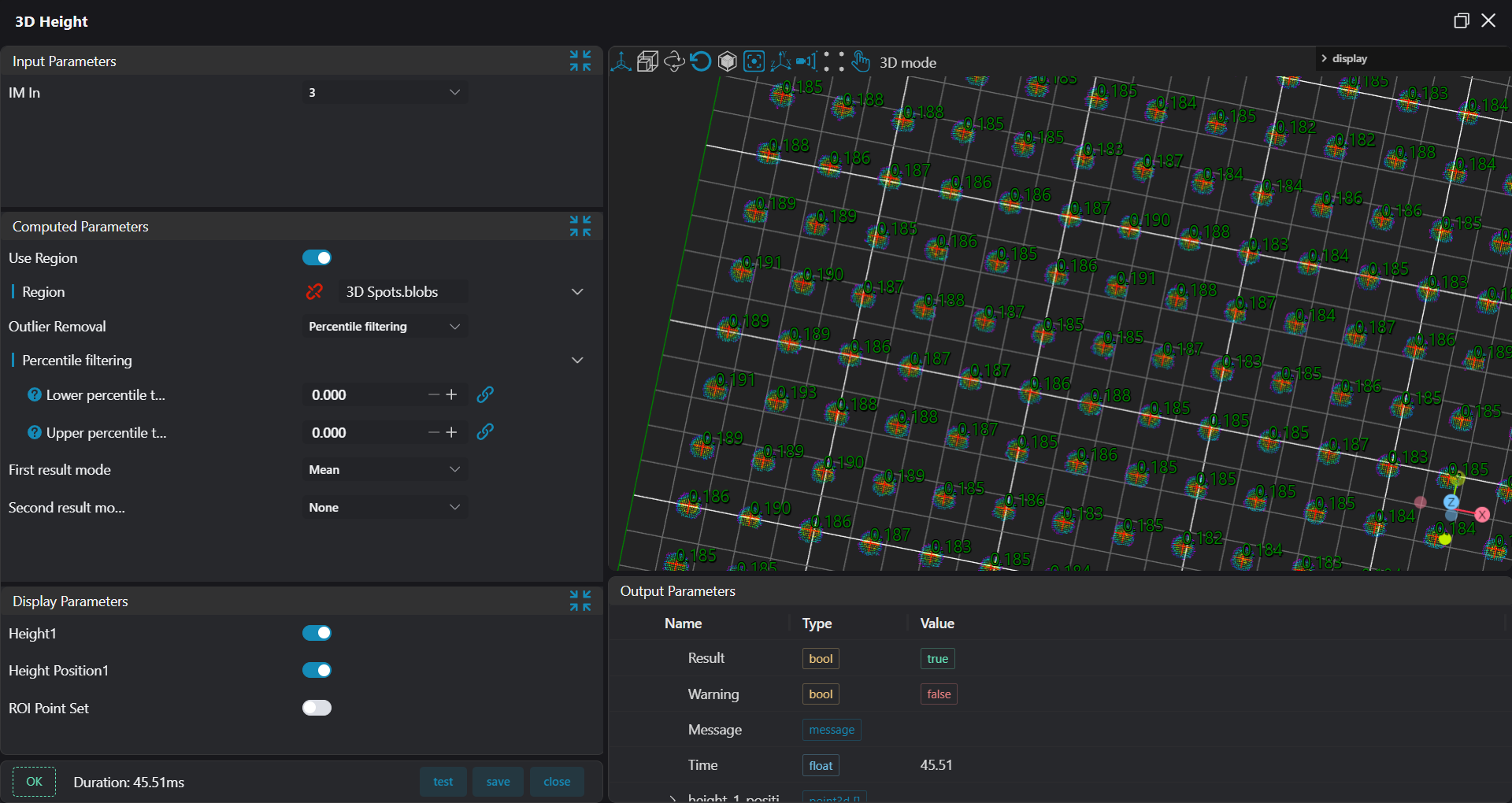Collapse the Computed Parameters panel
This screenshot has width=1512, height=803.
click(580, 227)
